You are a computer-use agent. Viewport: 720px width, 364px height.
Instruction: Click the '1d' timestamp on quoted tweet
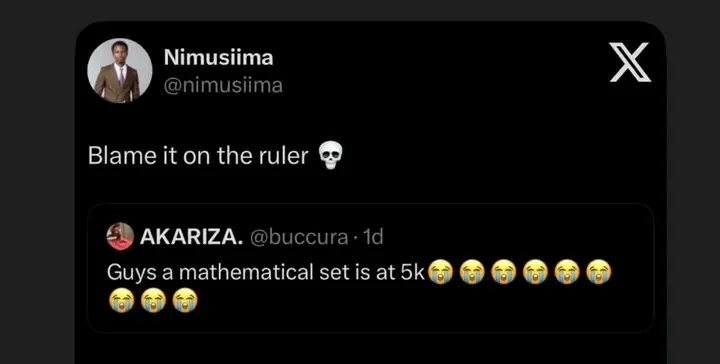[x=373, y=237]
